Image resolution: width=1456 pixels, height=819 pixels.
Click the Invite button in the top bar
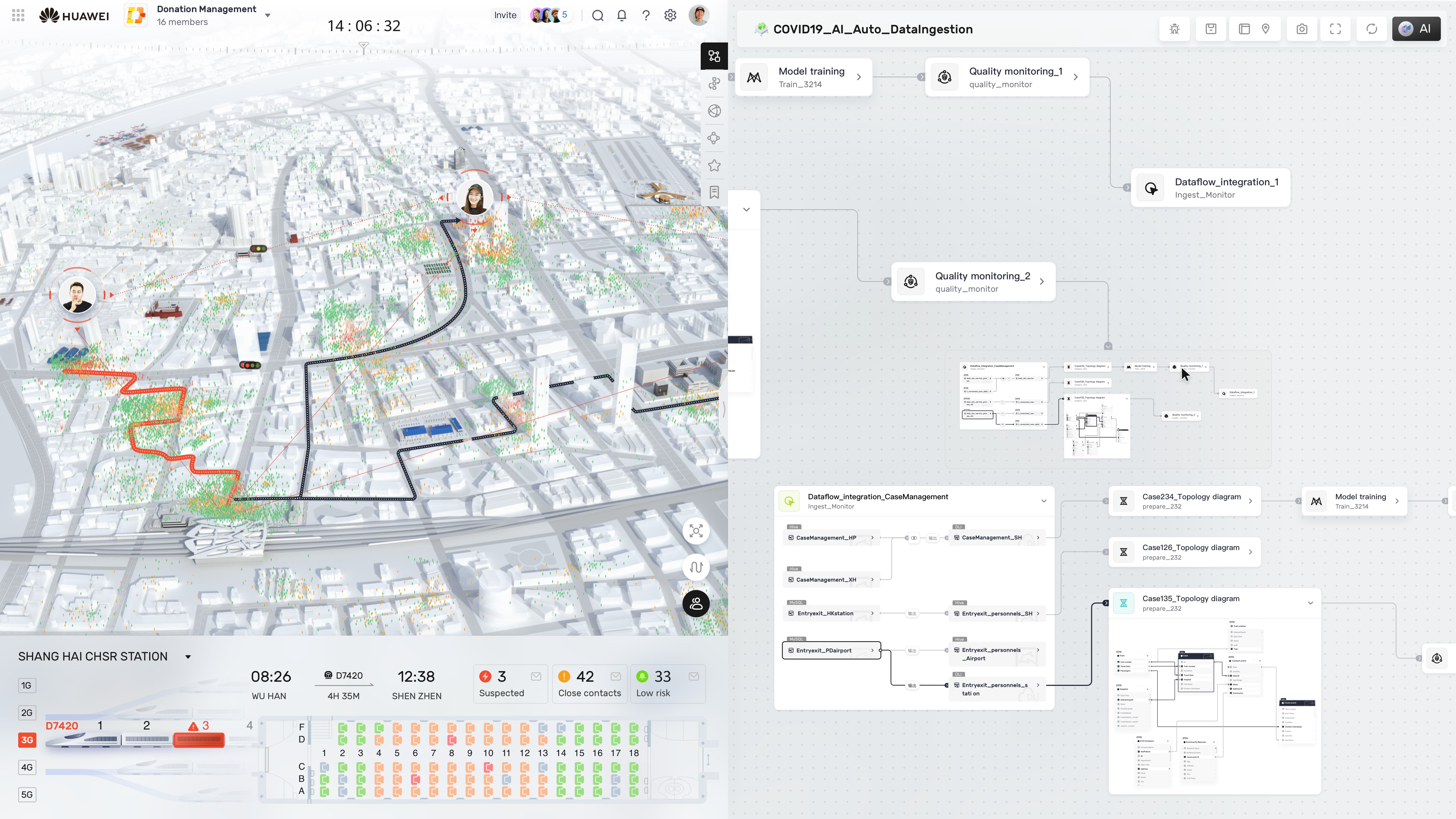pyautogui.click(x=505, y=15)
